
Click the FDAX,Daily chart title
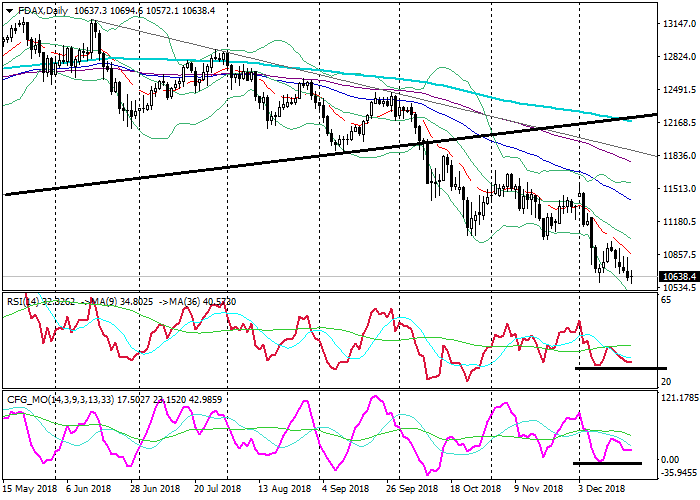pos(36,9)
